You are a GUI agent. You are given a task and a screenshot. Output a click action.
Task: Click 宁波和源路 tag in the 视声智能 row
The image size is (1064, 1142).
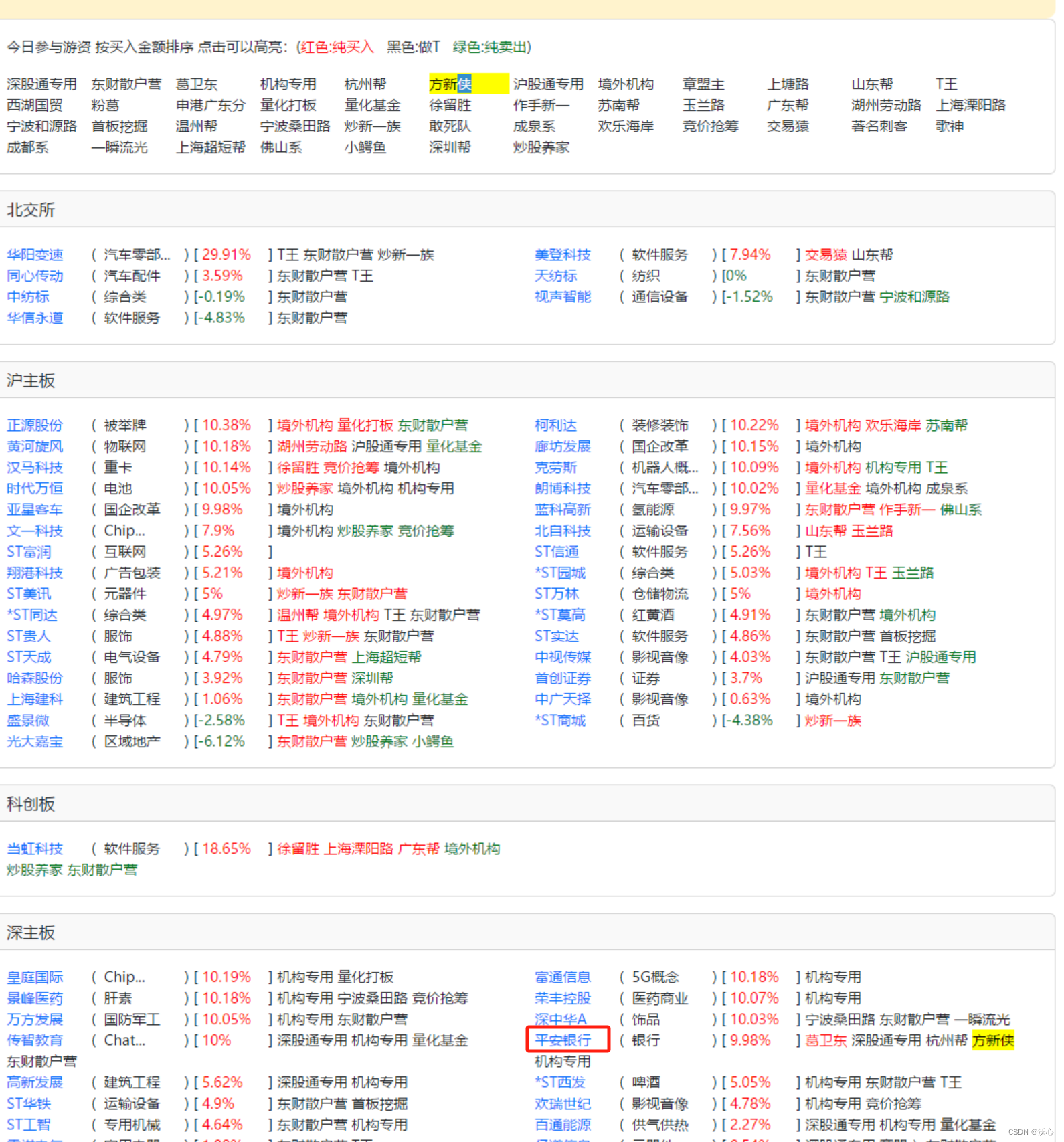coord(914,297)
